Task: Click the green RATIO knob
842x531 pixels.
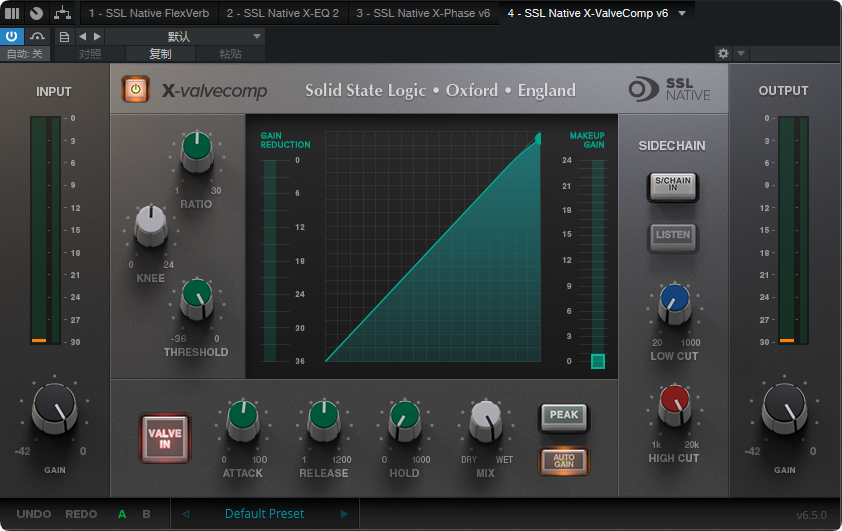Action: click(x=197, y=150)
